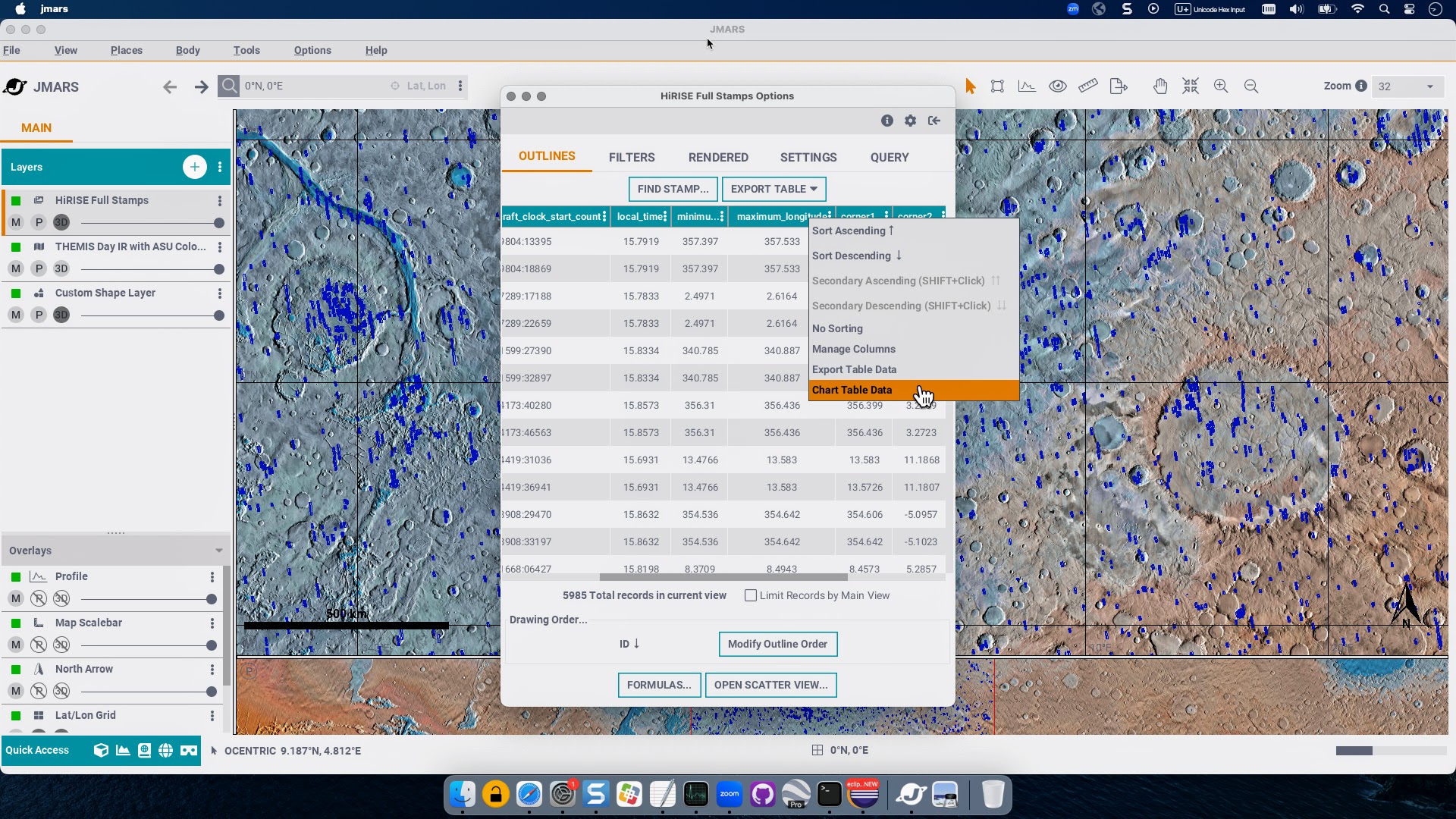1456x819 pixels.
Task: Toggle P button for HiRISE Full Stamps layer
Action: 39,223
